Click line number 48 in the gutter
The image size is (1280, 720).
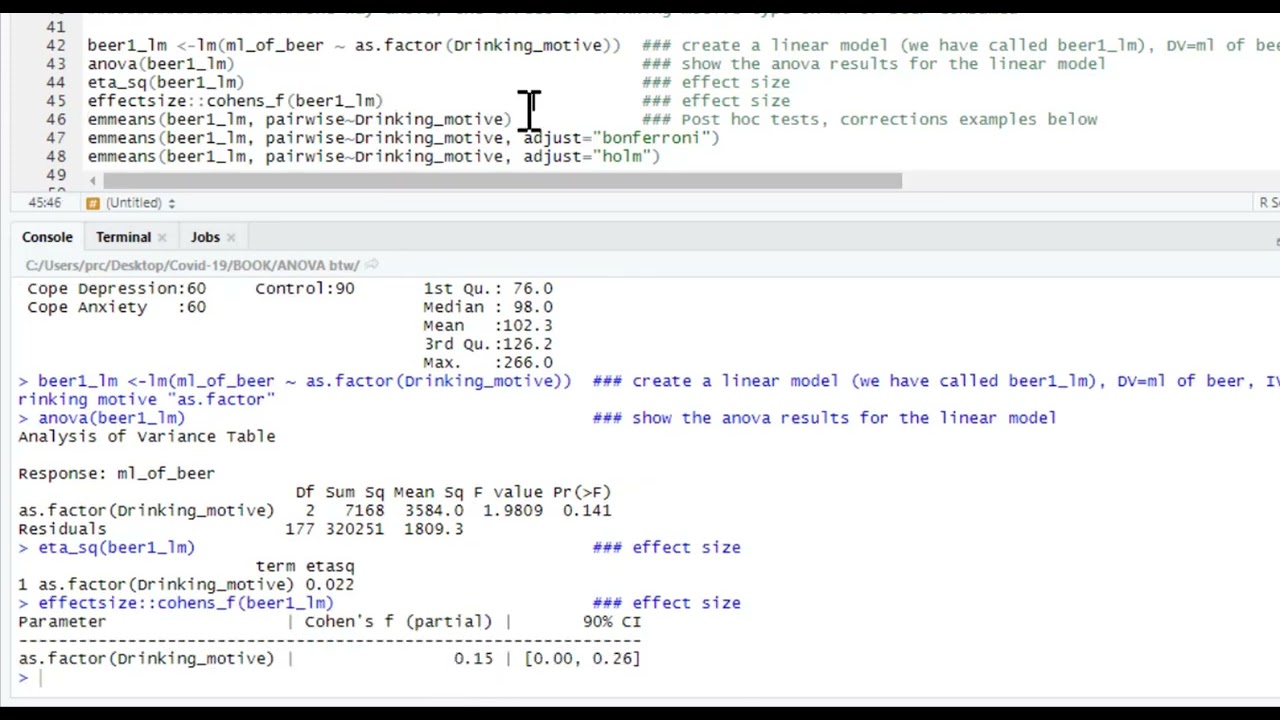pyautogui.click(x=56, y=157)
